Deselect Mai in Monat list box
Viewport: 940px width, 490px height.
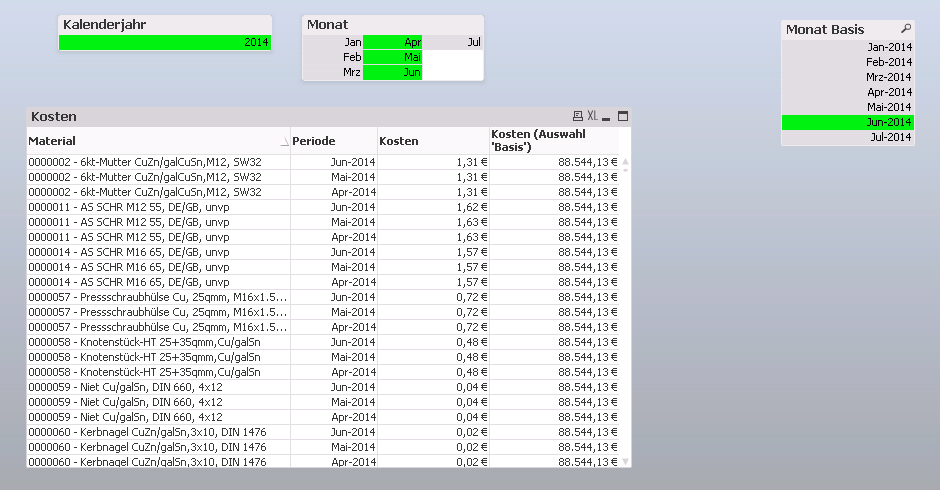point(393,57)
